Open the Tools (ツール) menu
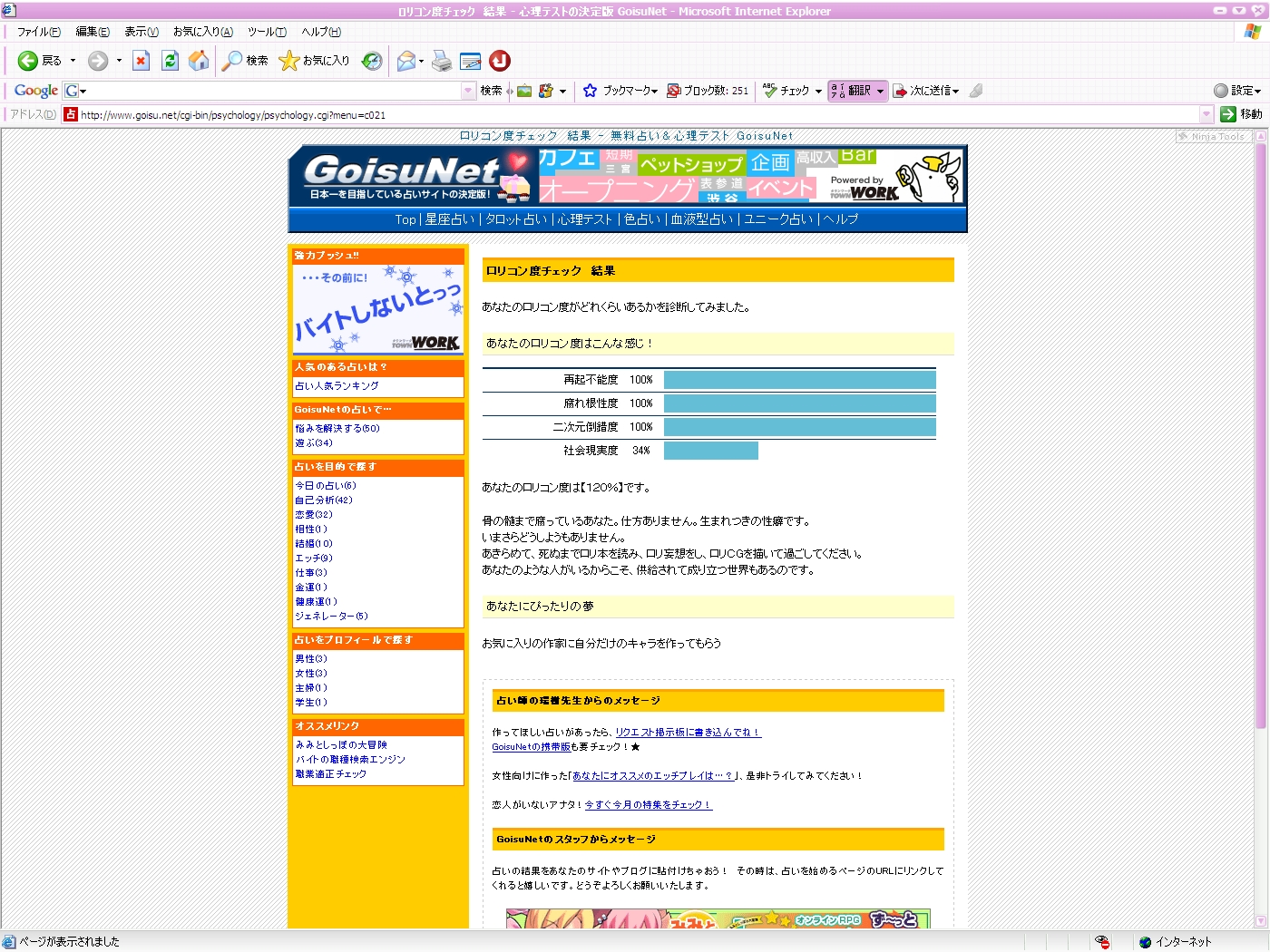Image resolution: width=1270 pixels, height=952 pixels. pos(267,32)
